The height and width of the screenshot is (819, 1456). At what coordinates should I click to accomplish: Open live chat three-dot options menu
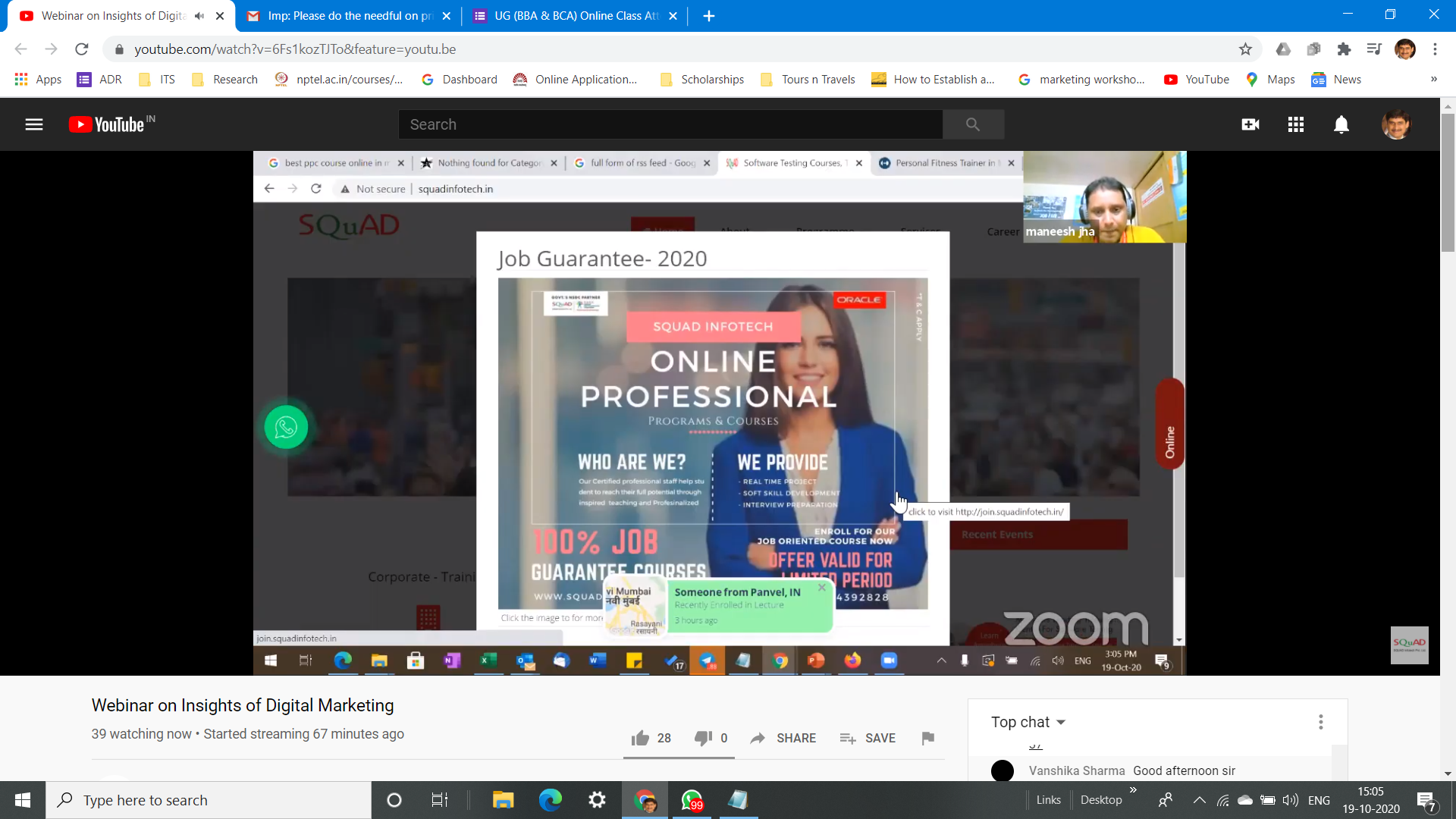[x=1321, y=722]
